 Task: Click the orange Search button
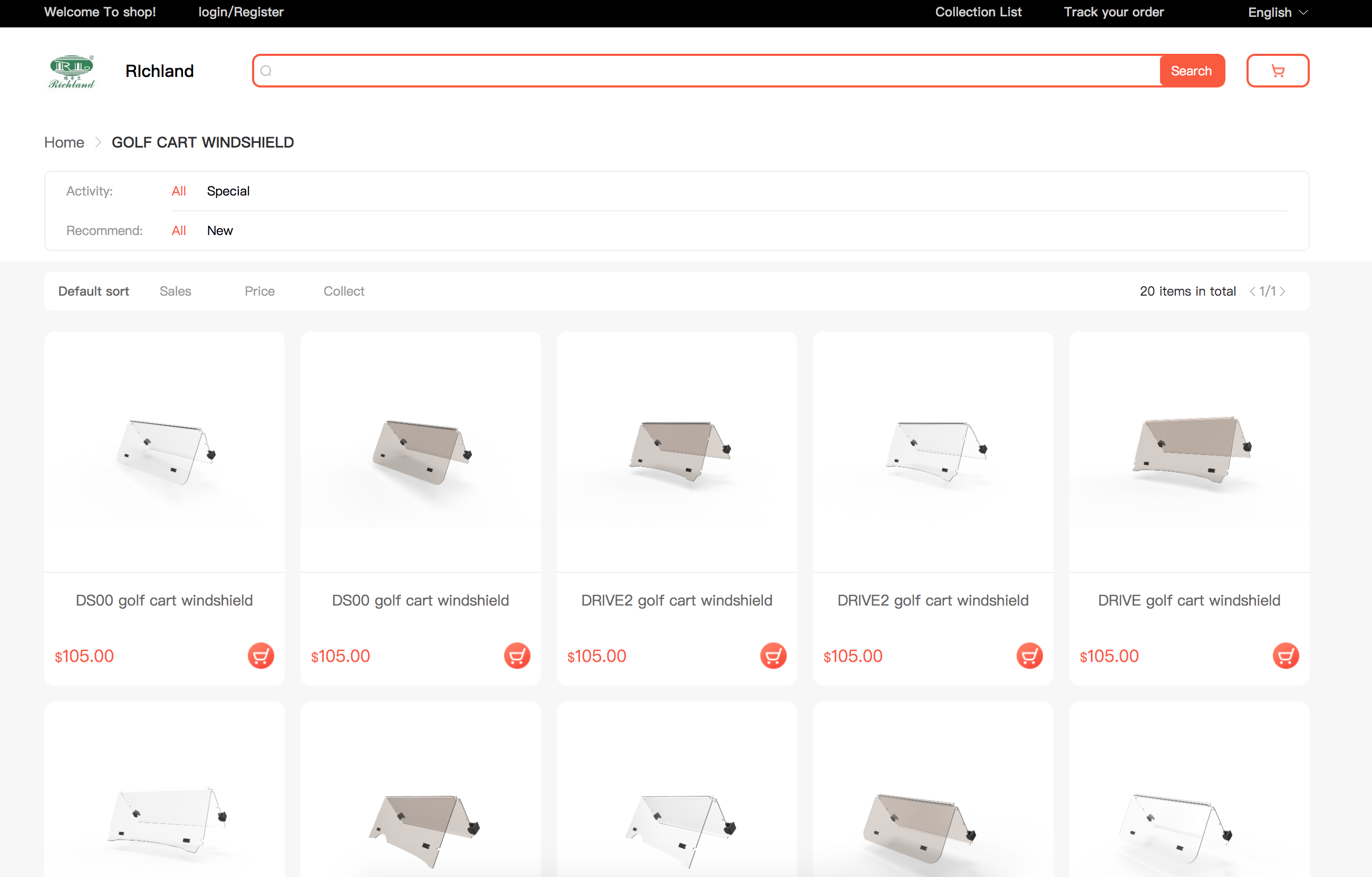[1191, 71]
